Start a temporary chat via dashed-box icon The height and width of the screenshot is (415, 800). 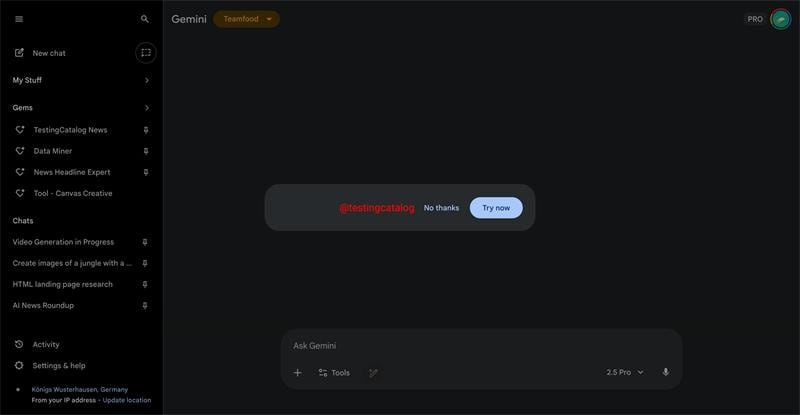point(146,53)
